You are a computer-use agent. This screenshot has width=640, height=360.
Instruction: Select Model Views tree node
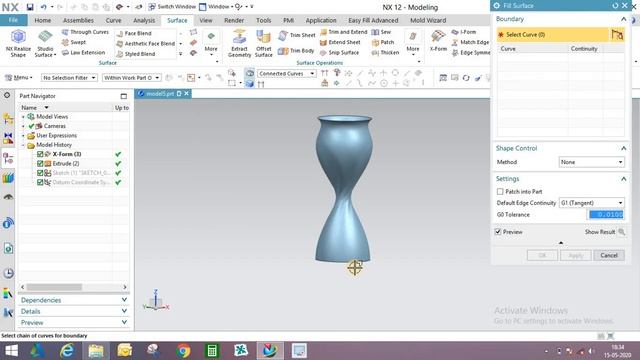pyautogui.click(x=52, y=117)
